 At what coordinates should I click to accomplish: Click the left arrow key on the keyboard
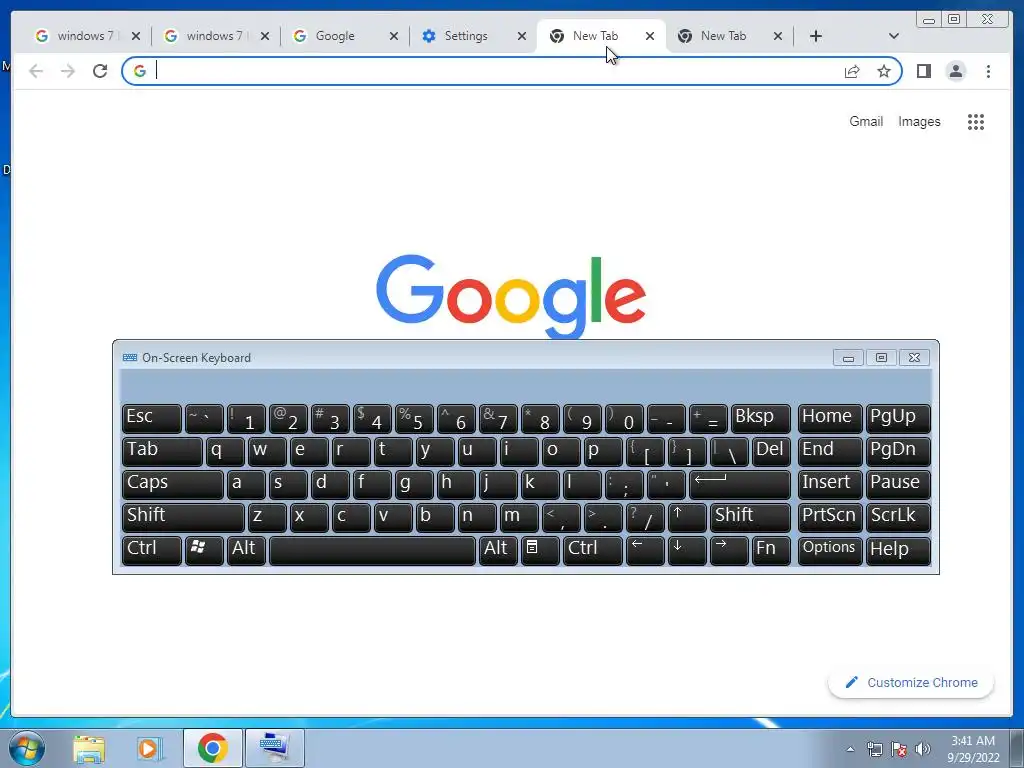click(645, 551)
